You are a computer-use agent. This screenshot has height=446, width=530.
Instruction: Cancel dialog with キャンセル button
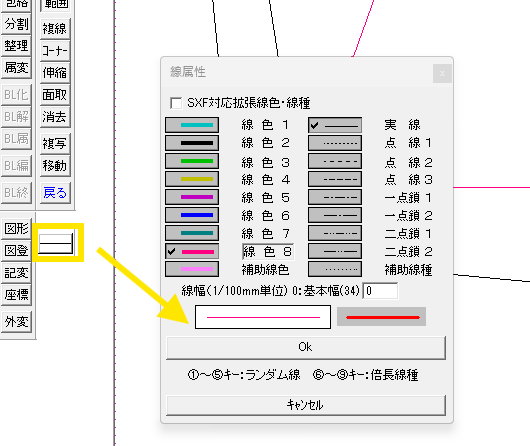click(306, 405)
